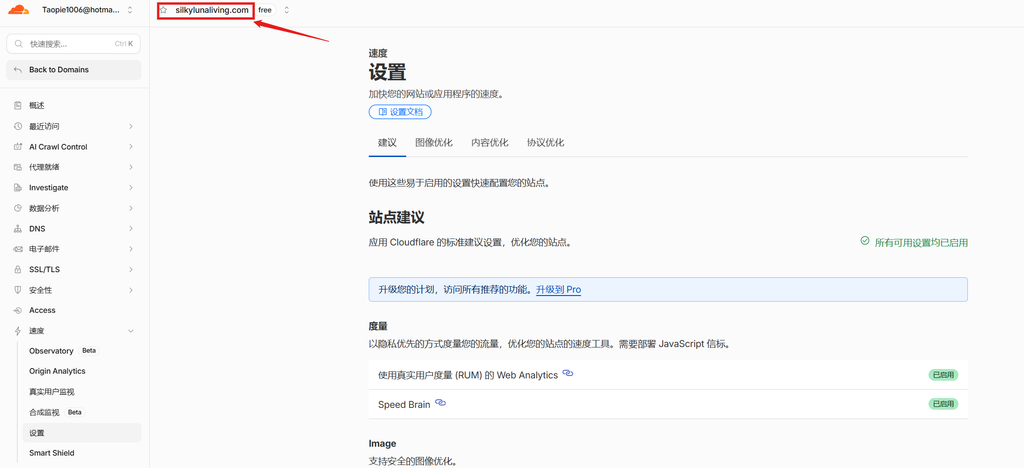Switch to the 建议 tab

click(x=387, y=143)
